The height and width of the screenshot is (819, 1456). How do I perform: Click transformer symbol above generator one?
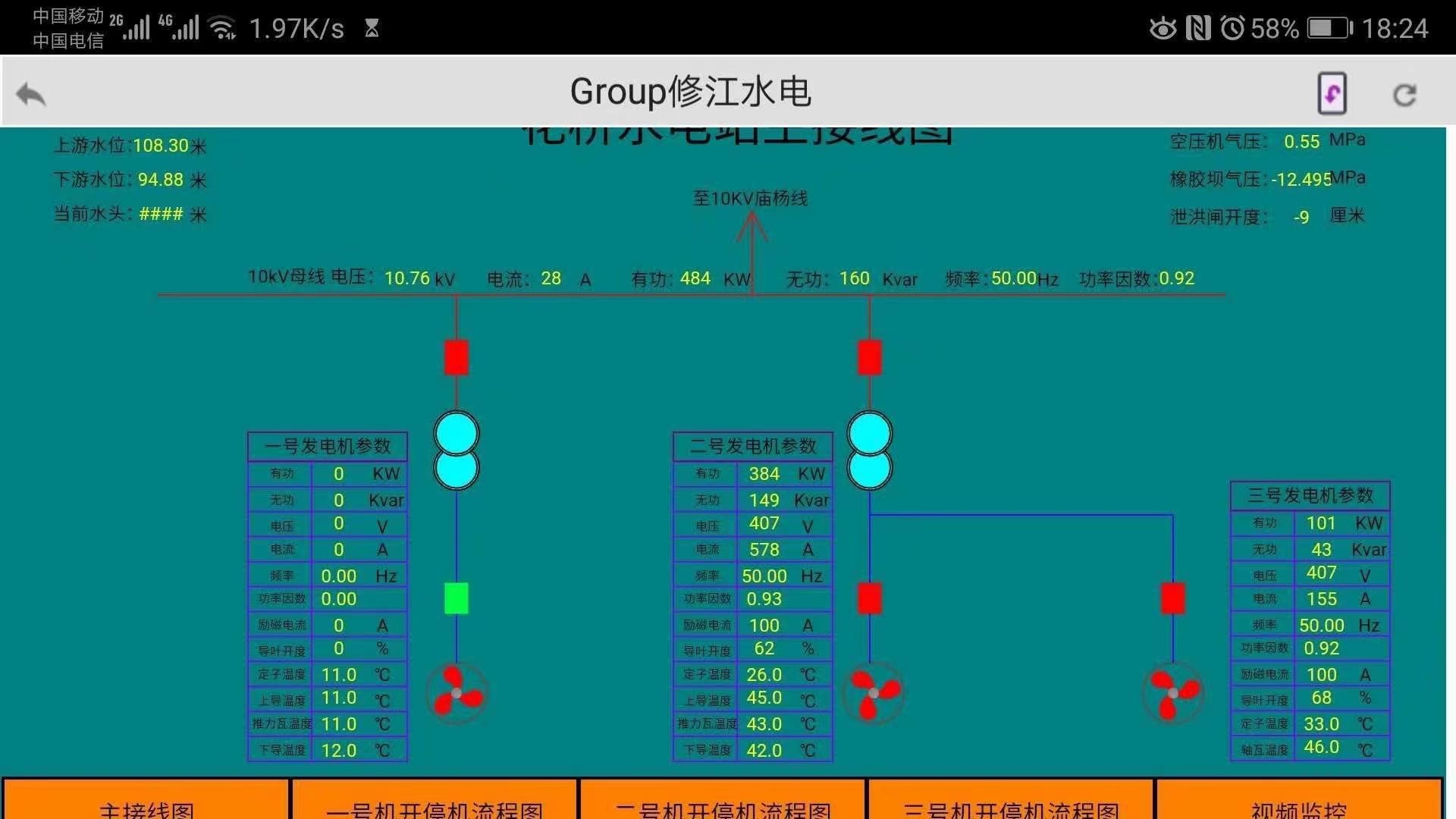(456, 450)
